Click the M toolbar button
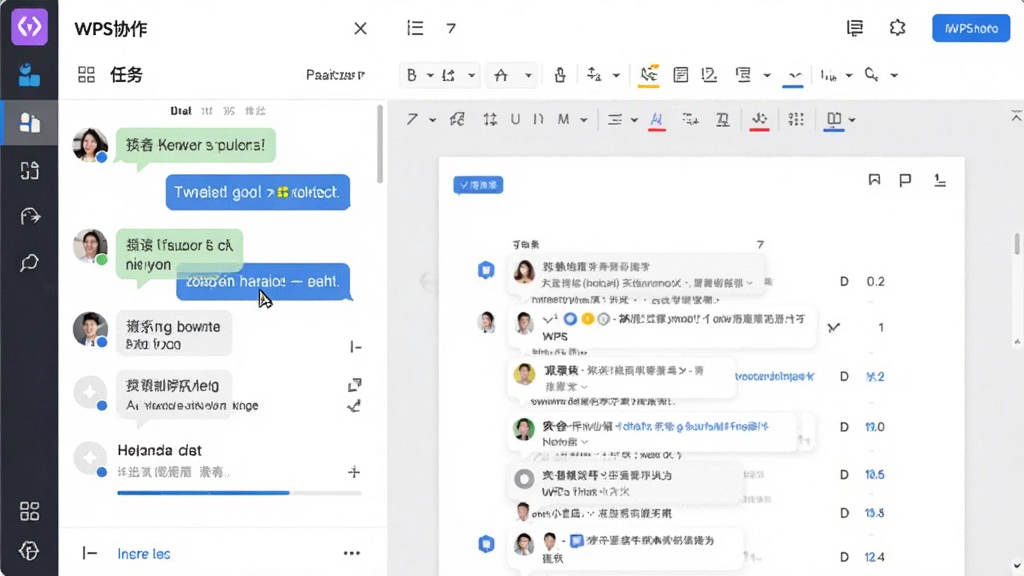This screenshot has width=1024, height=576. coord(563,120)
